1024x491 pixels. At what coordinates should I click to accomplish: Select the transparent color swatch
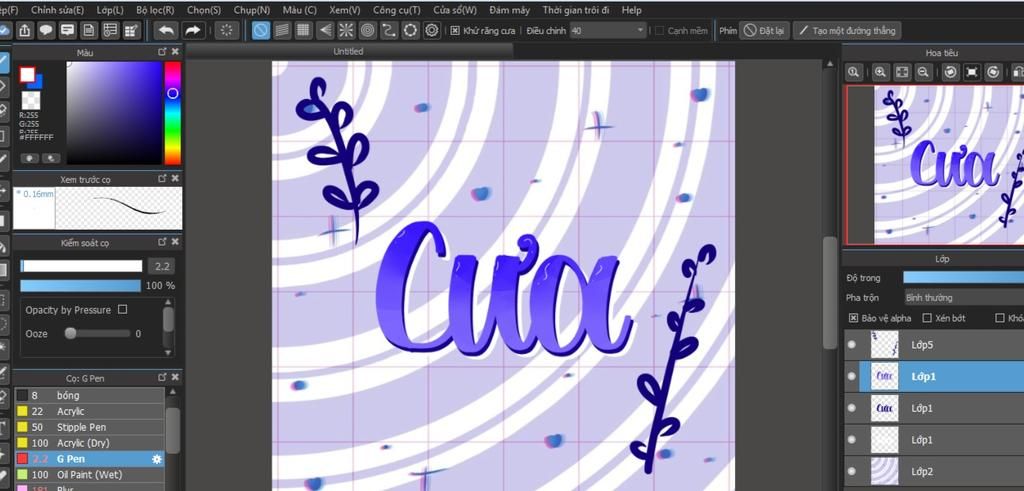(31, 100)
